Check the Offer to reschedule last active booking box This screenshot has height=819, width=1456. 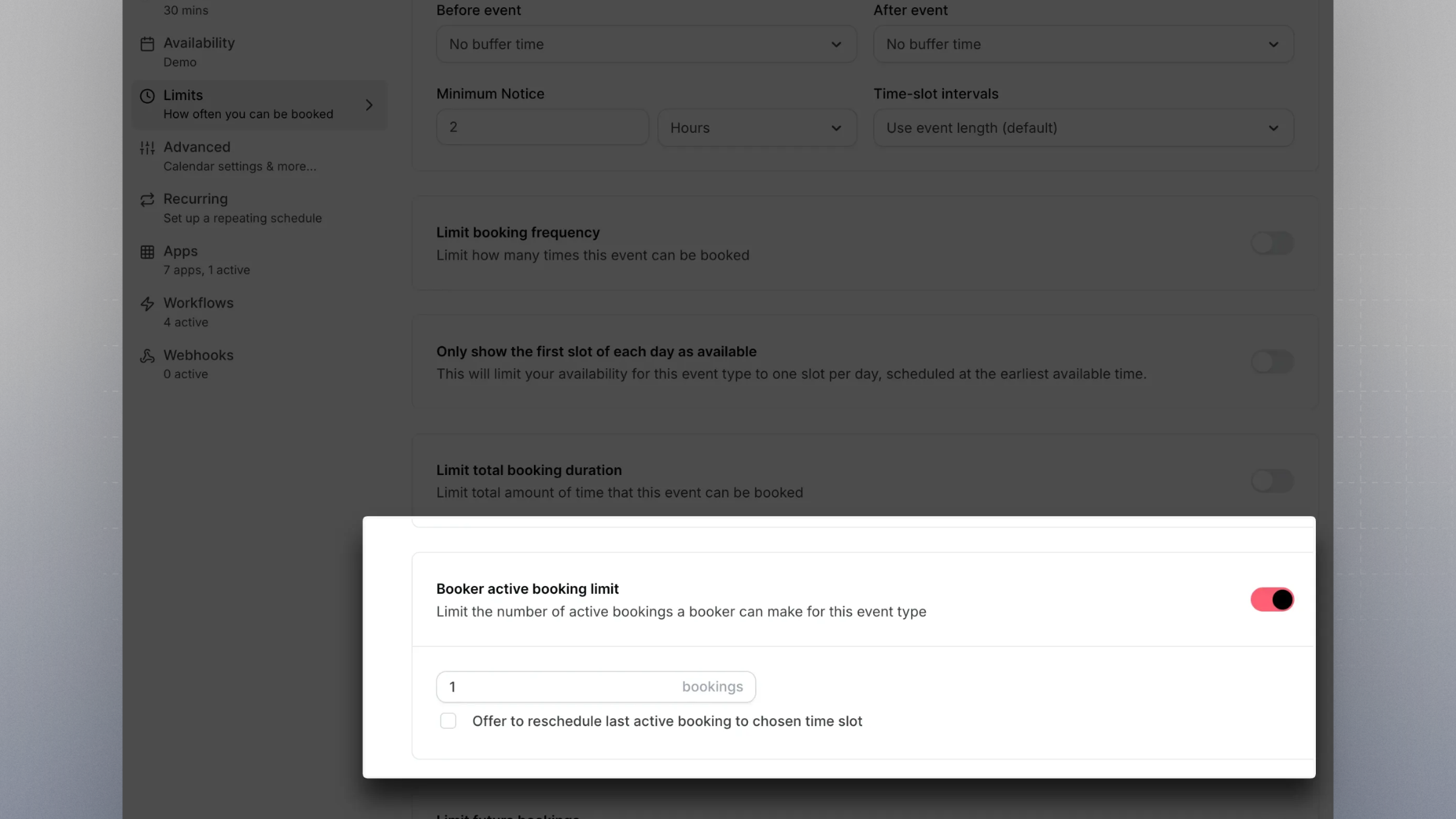click(x=448, y=721)
